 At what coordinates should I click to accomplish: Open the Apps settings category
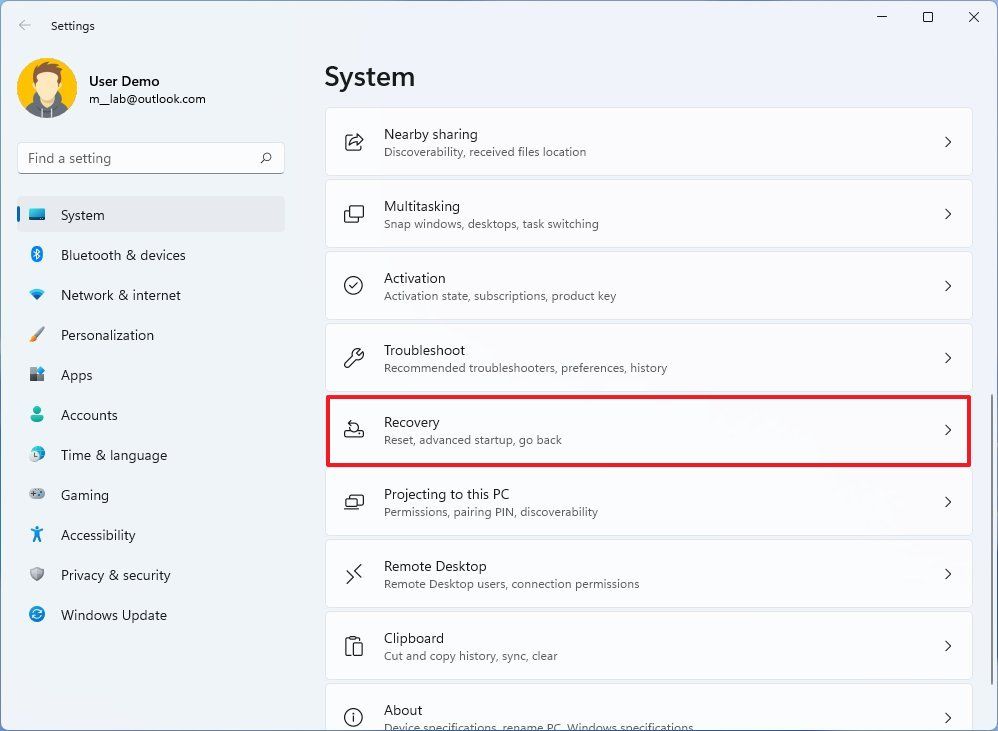click(x=77, y=375)
